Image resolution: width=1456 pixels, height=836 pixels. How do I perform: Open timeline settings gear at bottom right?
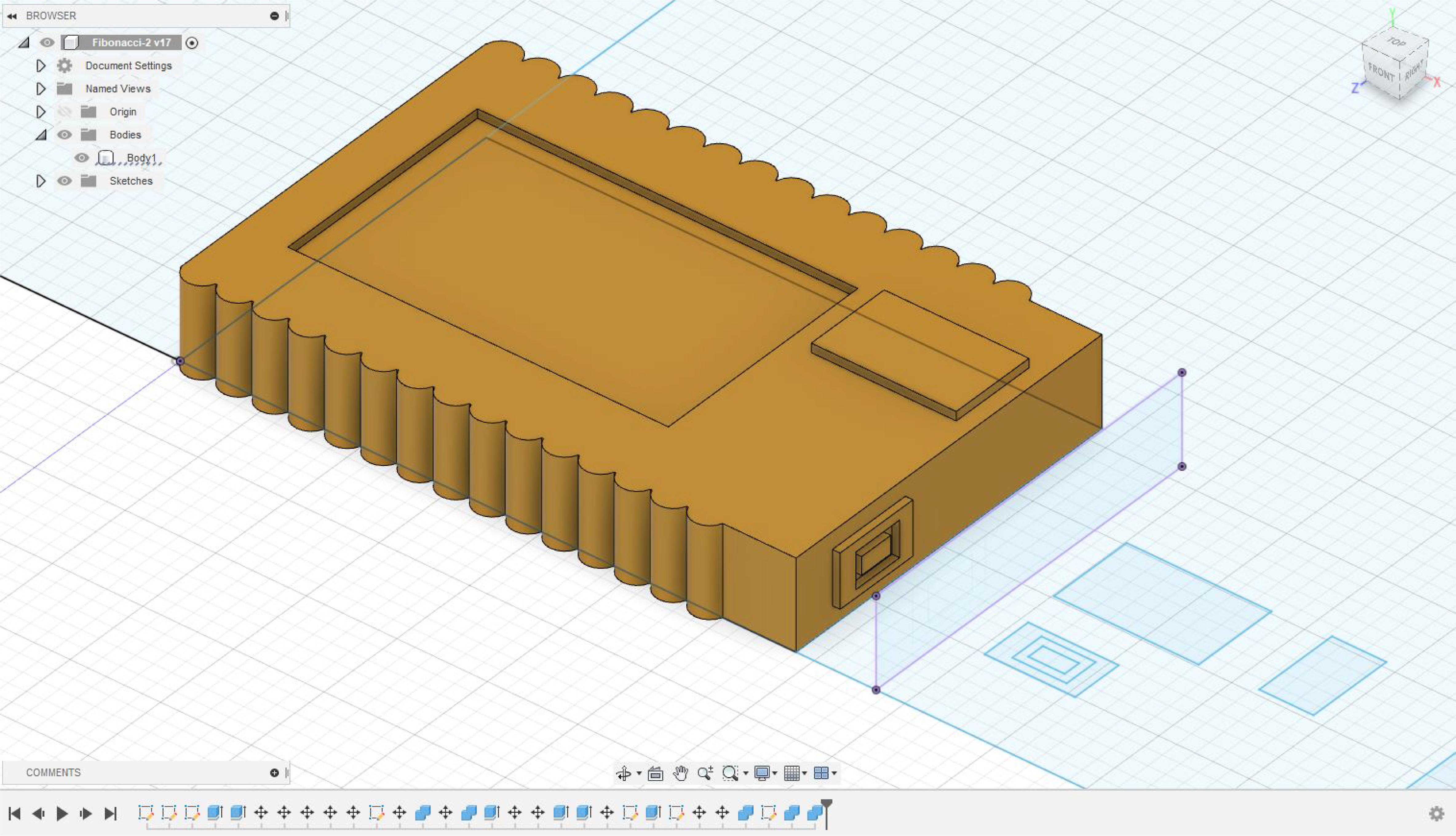1436,813
